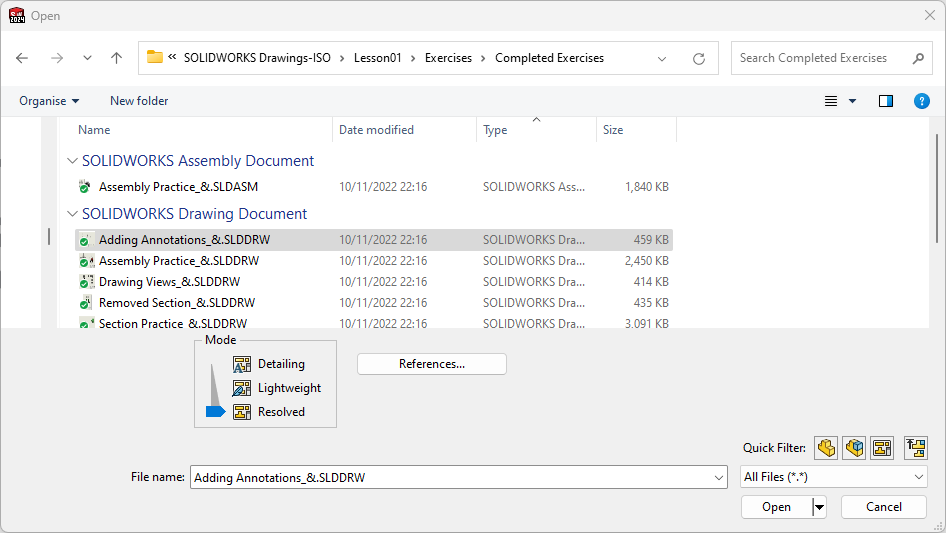946x533 pixels.
Task: Click the file list vertical scrollbar
Action: tap(937, 188)
